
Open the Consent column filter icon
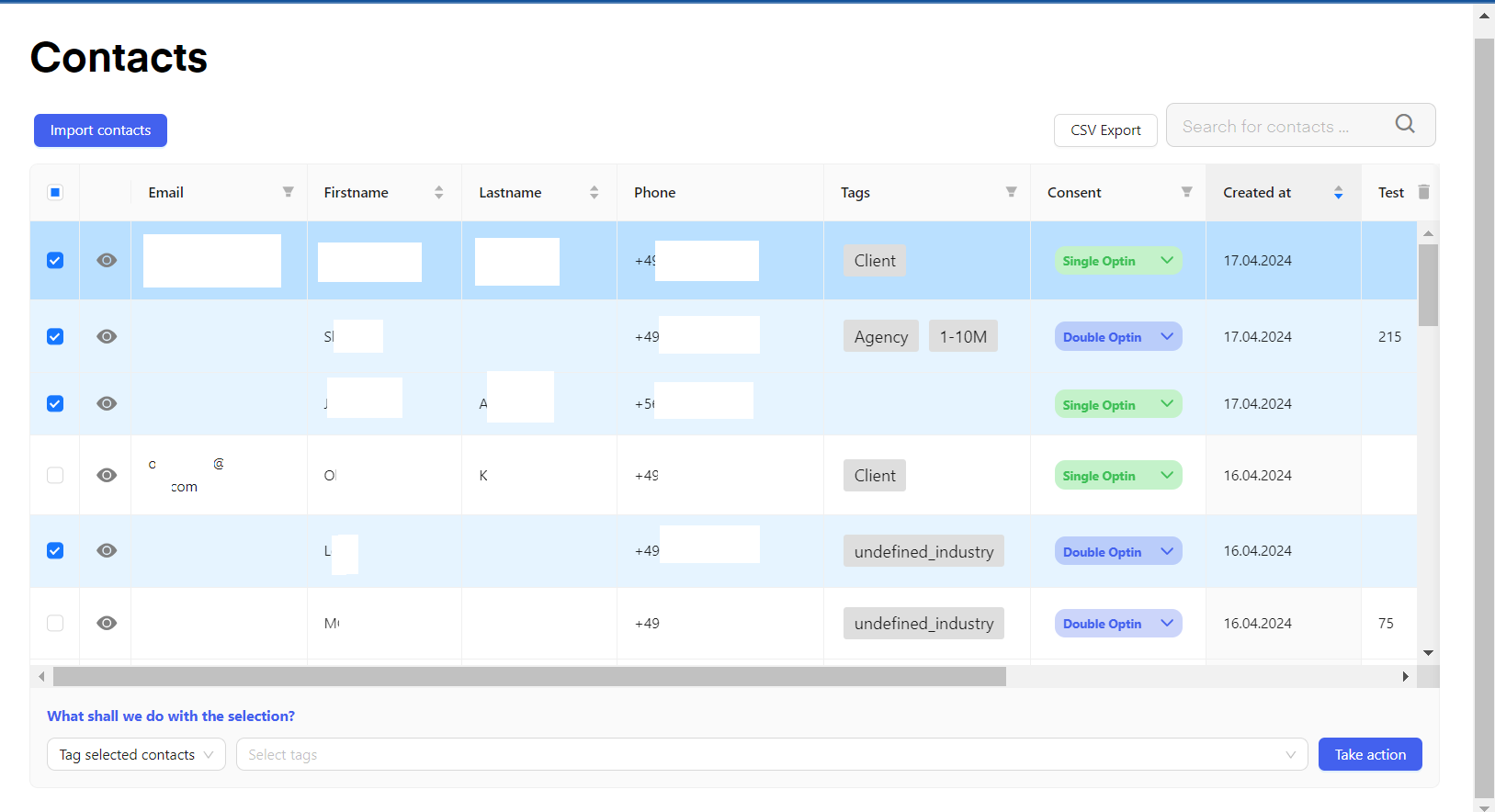[x=1186, y=192]
